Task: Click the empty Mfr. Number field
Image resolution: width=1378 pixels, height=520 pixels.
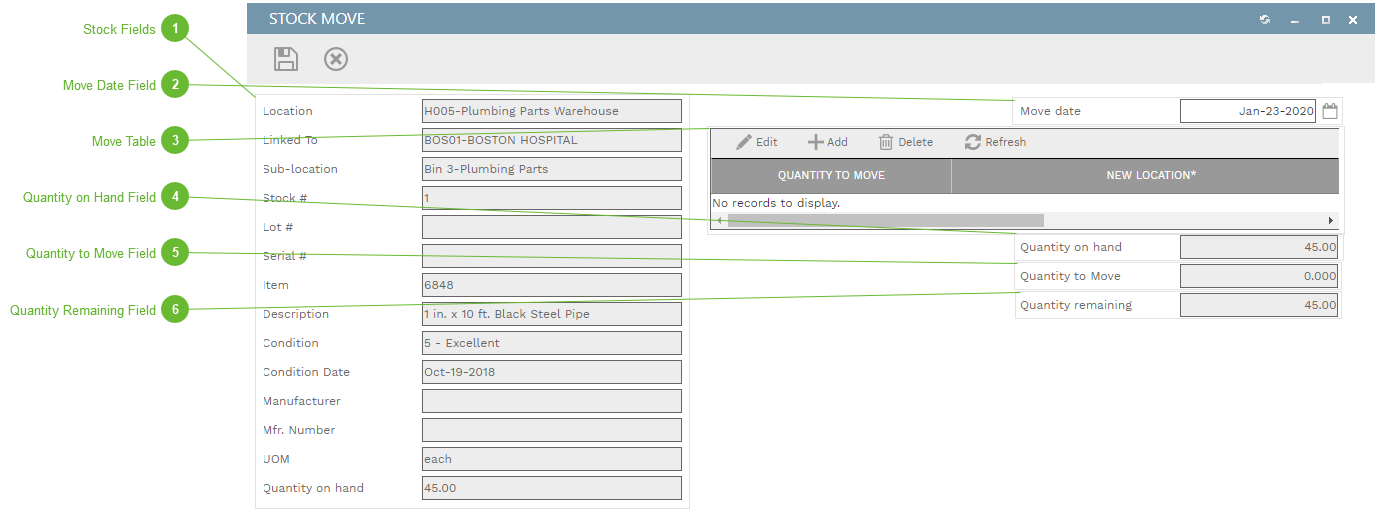Action: click(x=552, y=430)
